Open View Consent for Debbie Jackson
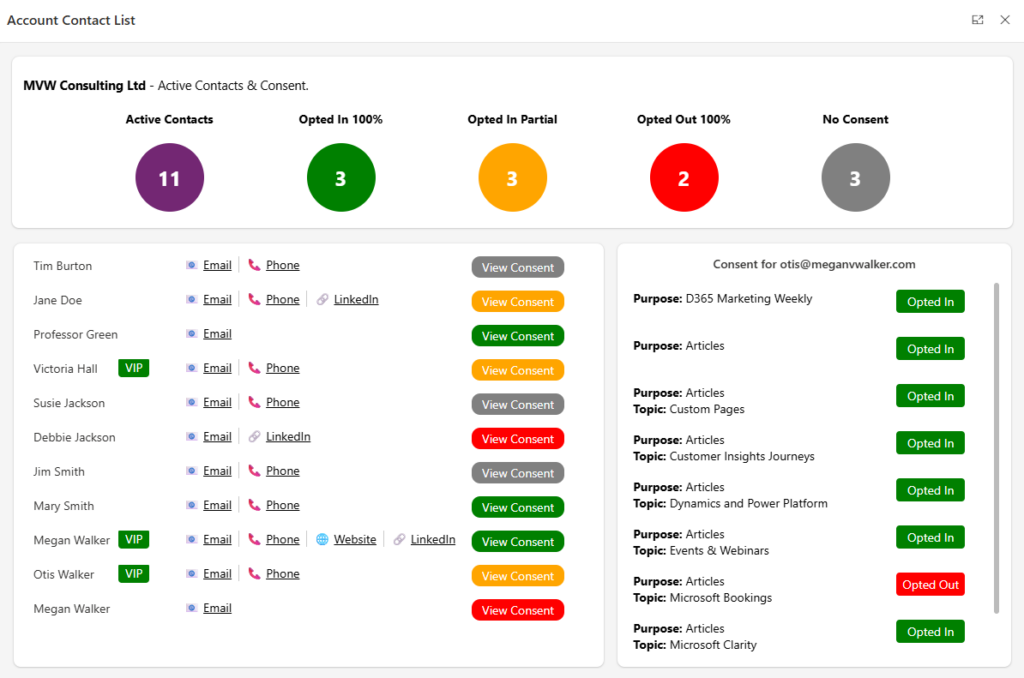 click(x=517, y=439)
